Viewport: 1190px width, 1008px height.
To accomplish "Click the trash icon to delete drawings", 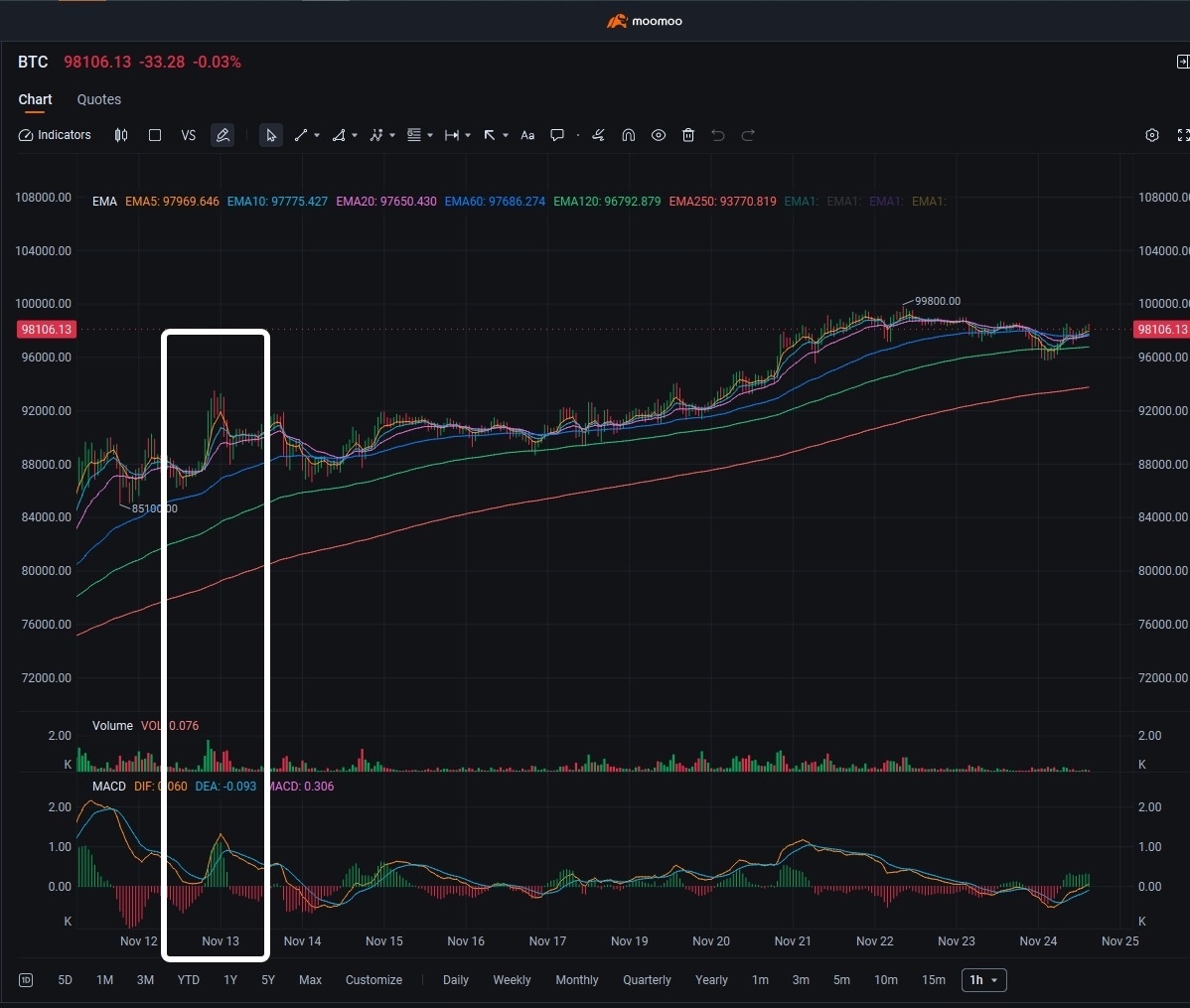I will pyautogui.click(x=688, y=135).
